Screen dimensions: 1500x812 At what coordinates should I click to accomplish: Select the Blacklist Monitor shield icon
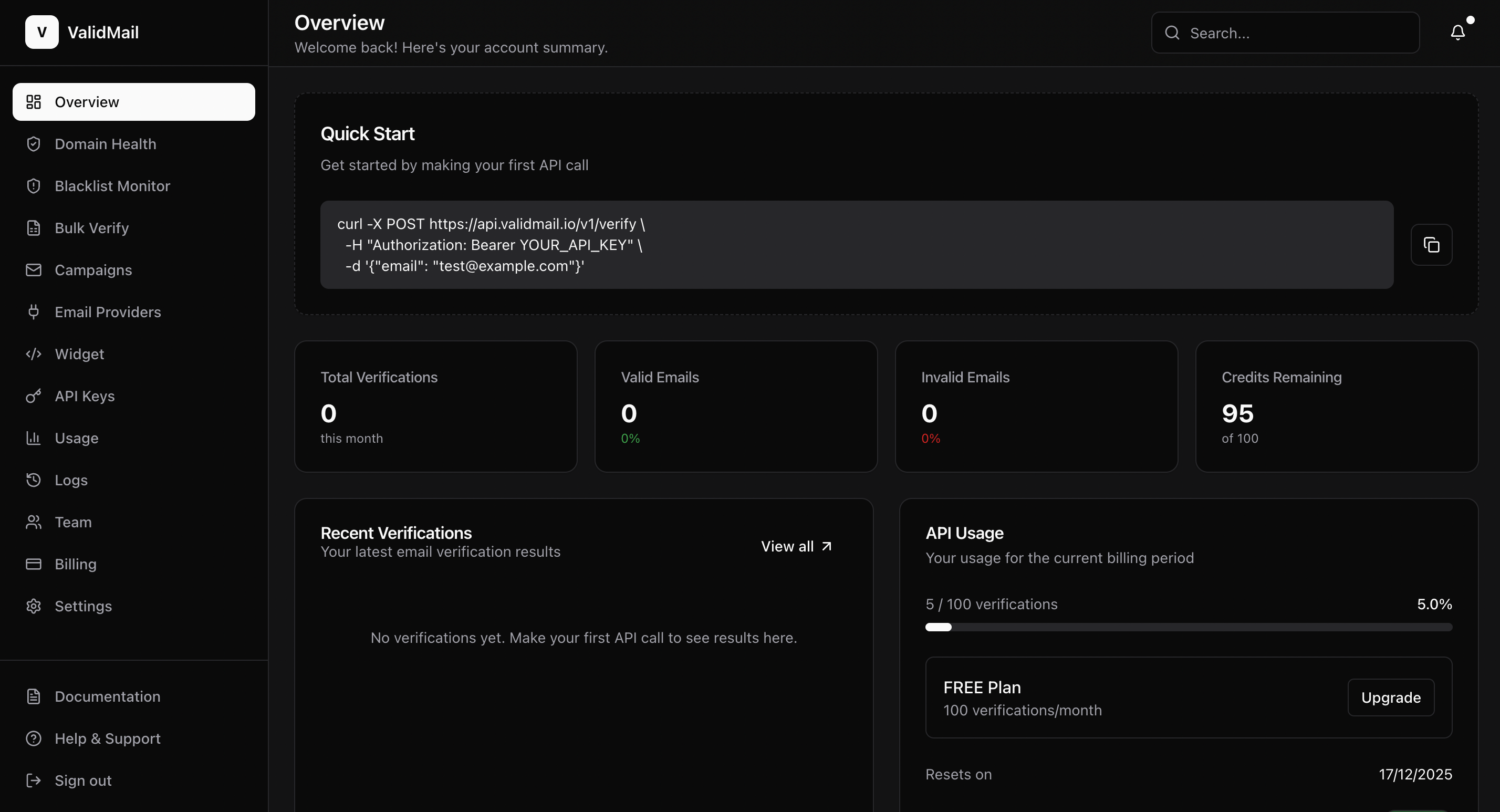click(x=33, y=186)
